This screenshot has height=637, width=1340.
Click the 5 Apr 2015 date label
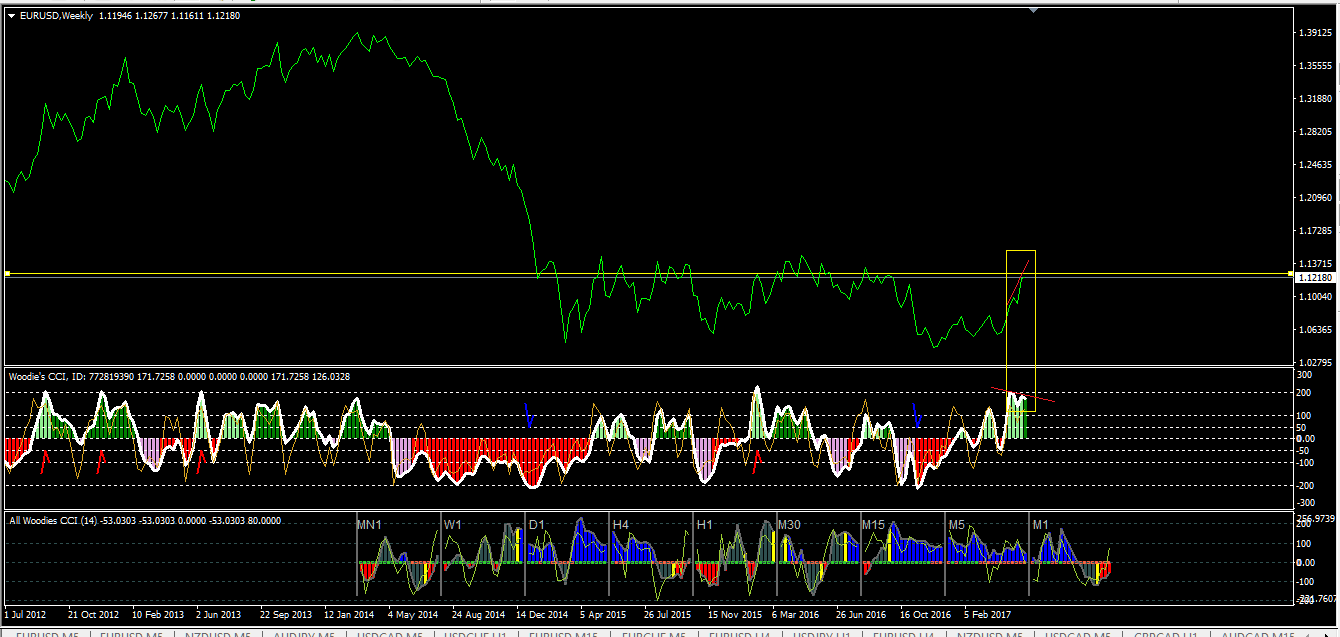(603, 614)
